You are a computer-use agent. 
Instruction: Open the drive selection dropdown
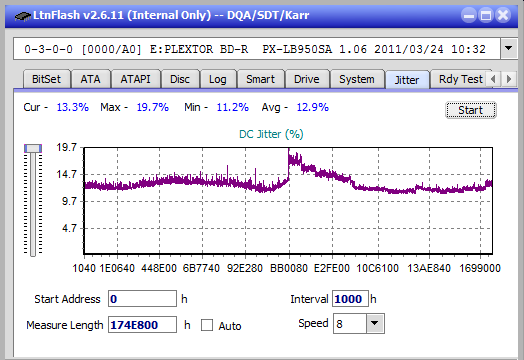click(508, 48)
